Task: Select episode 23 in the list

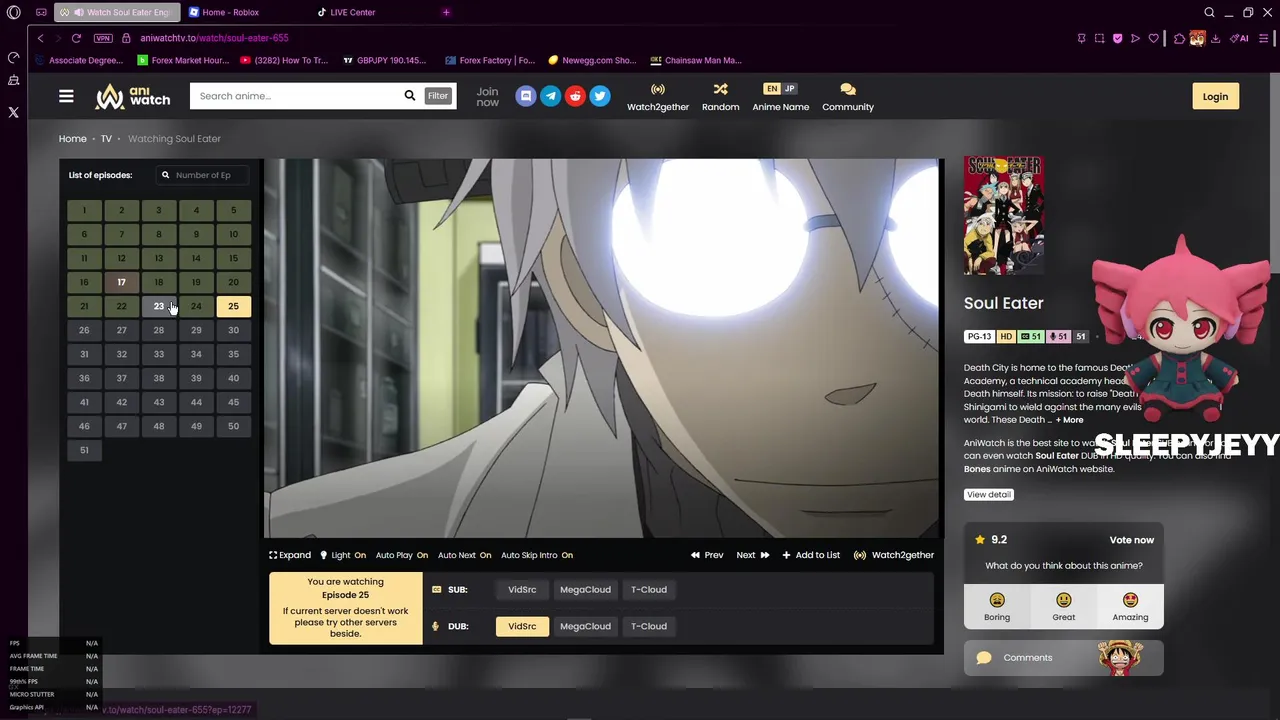Action: [158, 306]
